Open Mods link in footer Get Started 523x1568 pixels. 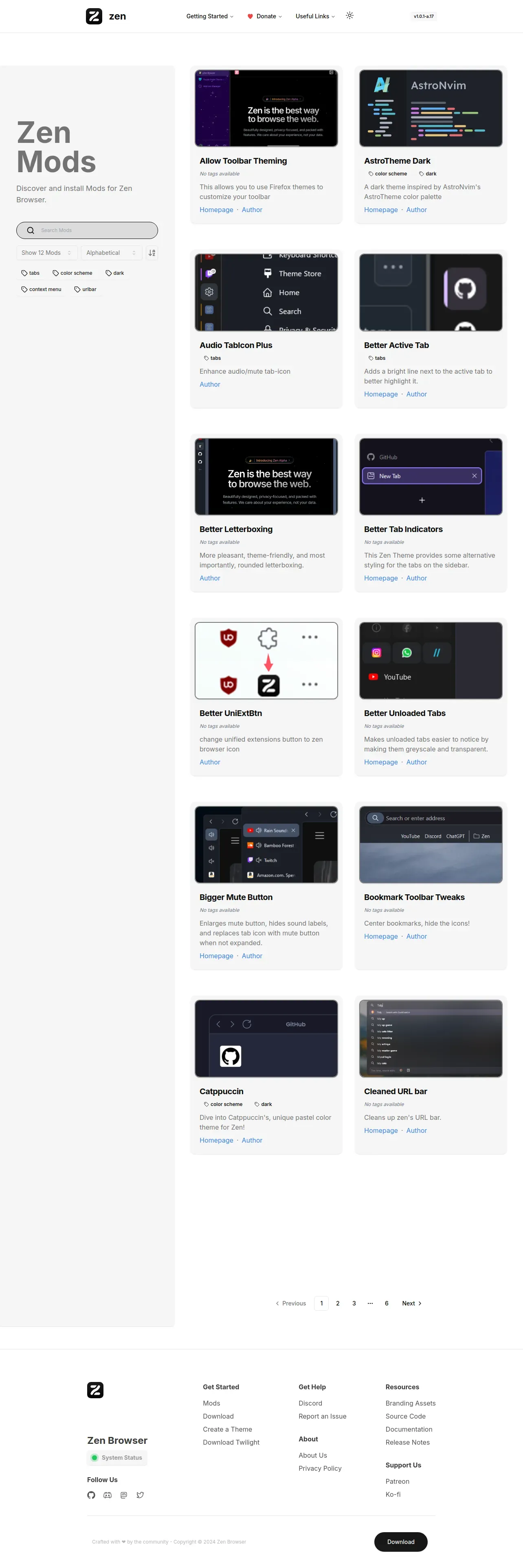211,1403
